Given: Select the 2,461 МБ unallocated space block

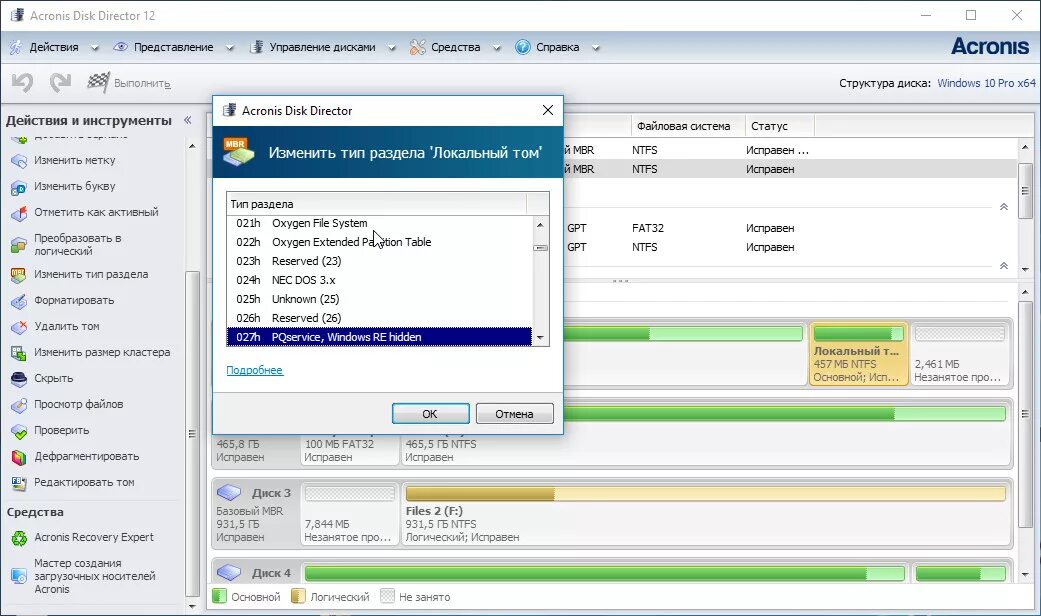Looking at the screenshot, I should point(959,354).
